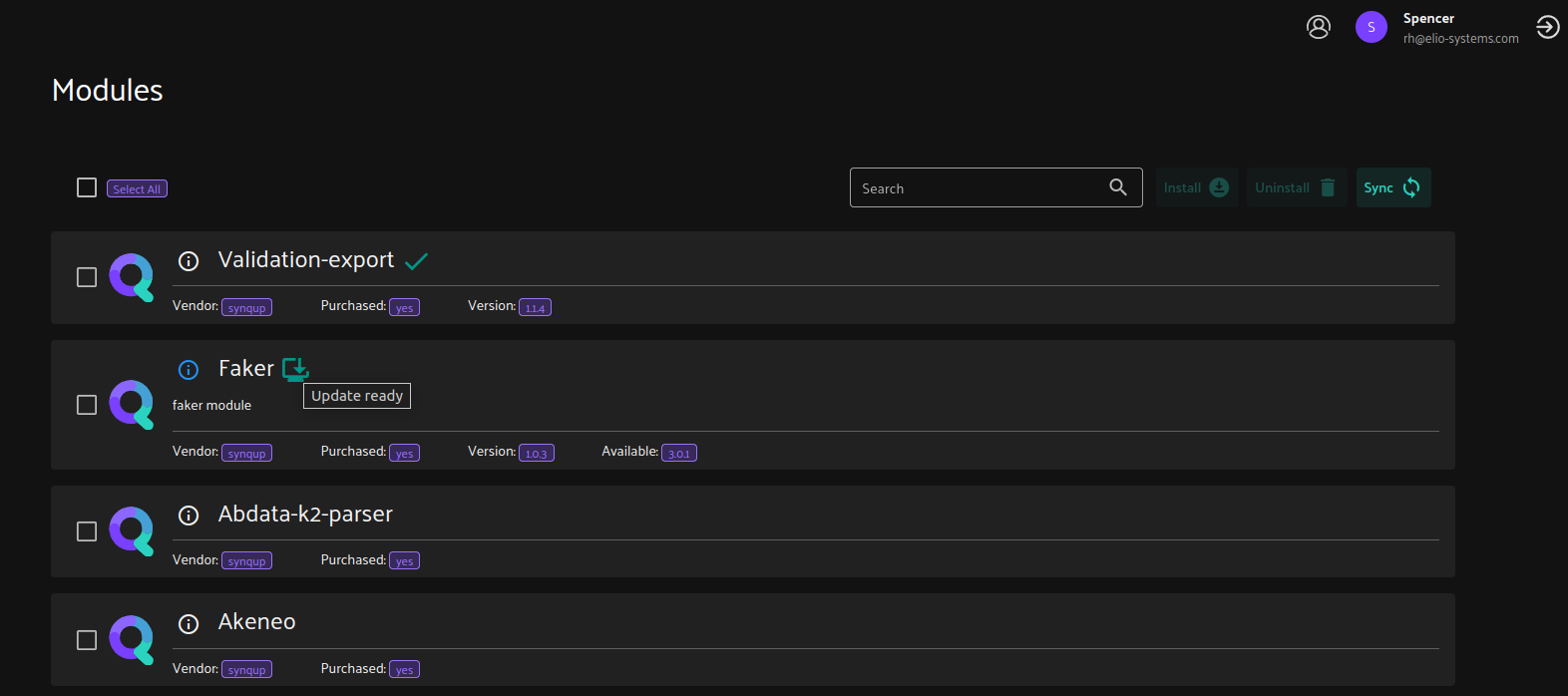Tick the Validation-export module checkbox
This screenshot has height=696, width=1568.
pos(87,277)
